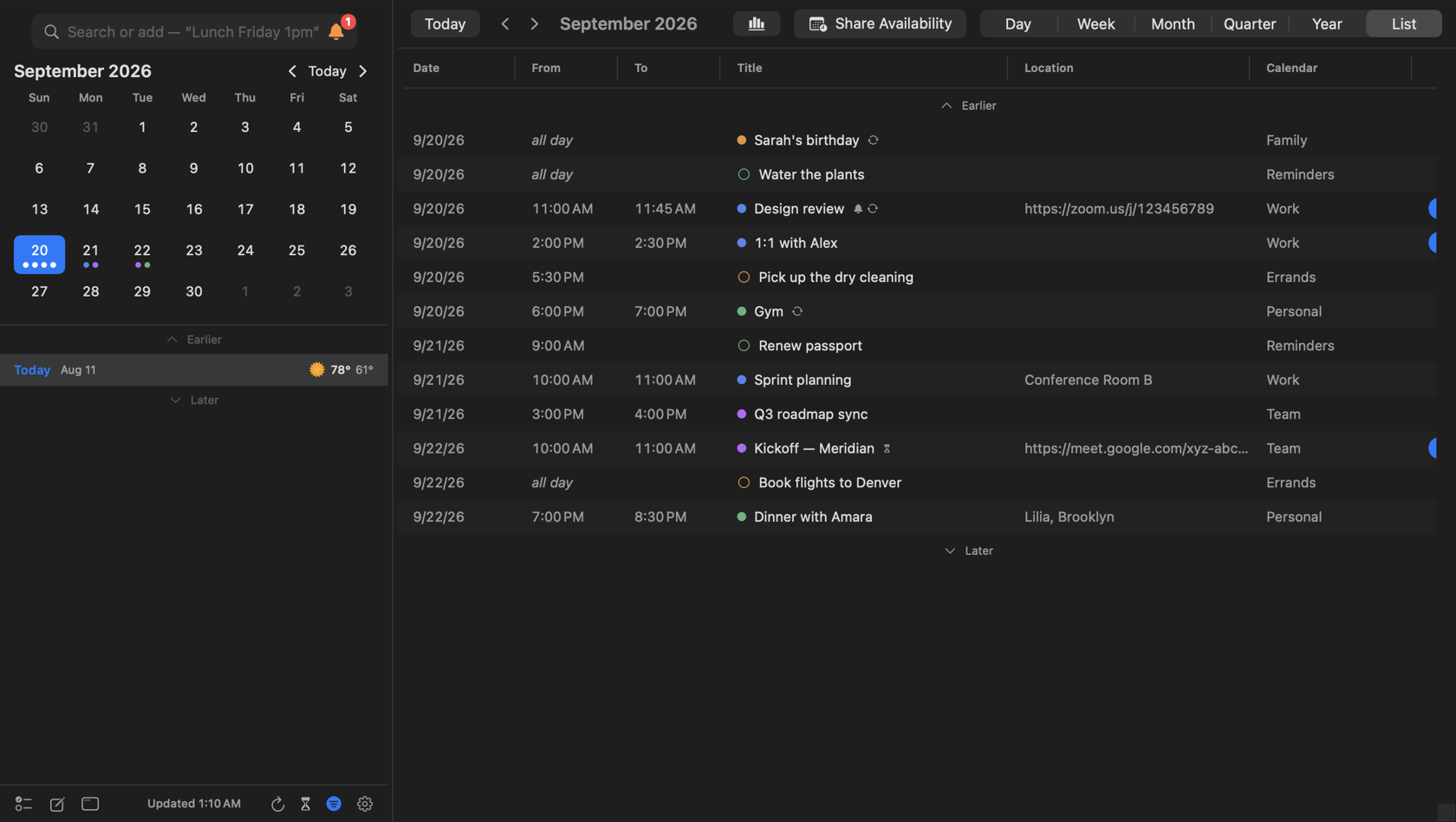Click the Today Aug 11 agenda row
The height and width of the screenshot is (822, 1456).
[x=194, y=369]
